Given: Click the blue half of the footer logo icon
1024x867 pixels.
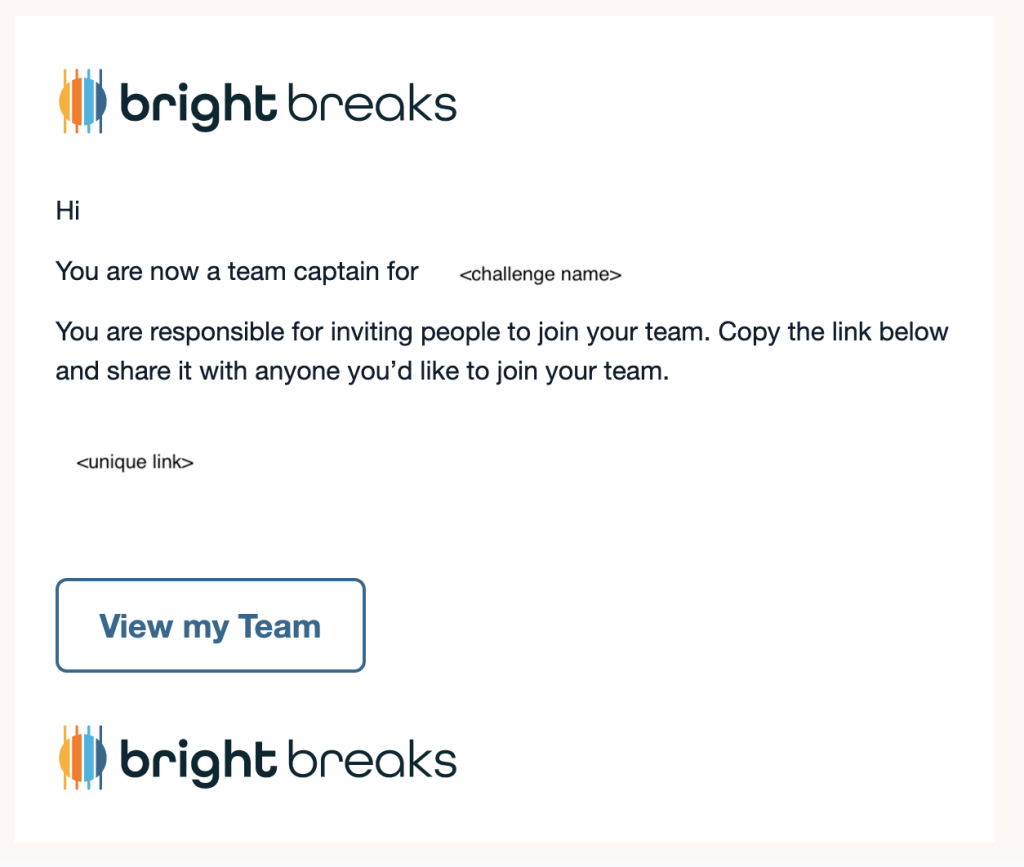Looking at the screenshot, I should [95, 758].
